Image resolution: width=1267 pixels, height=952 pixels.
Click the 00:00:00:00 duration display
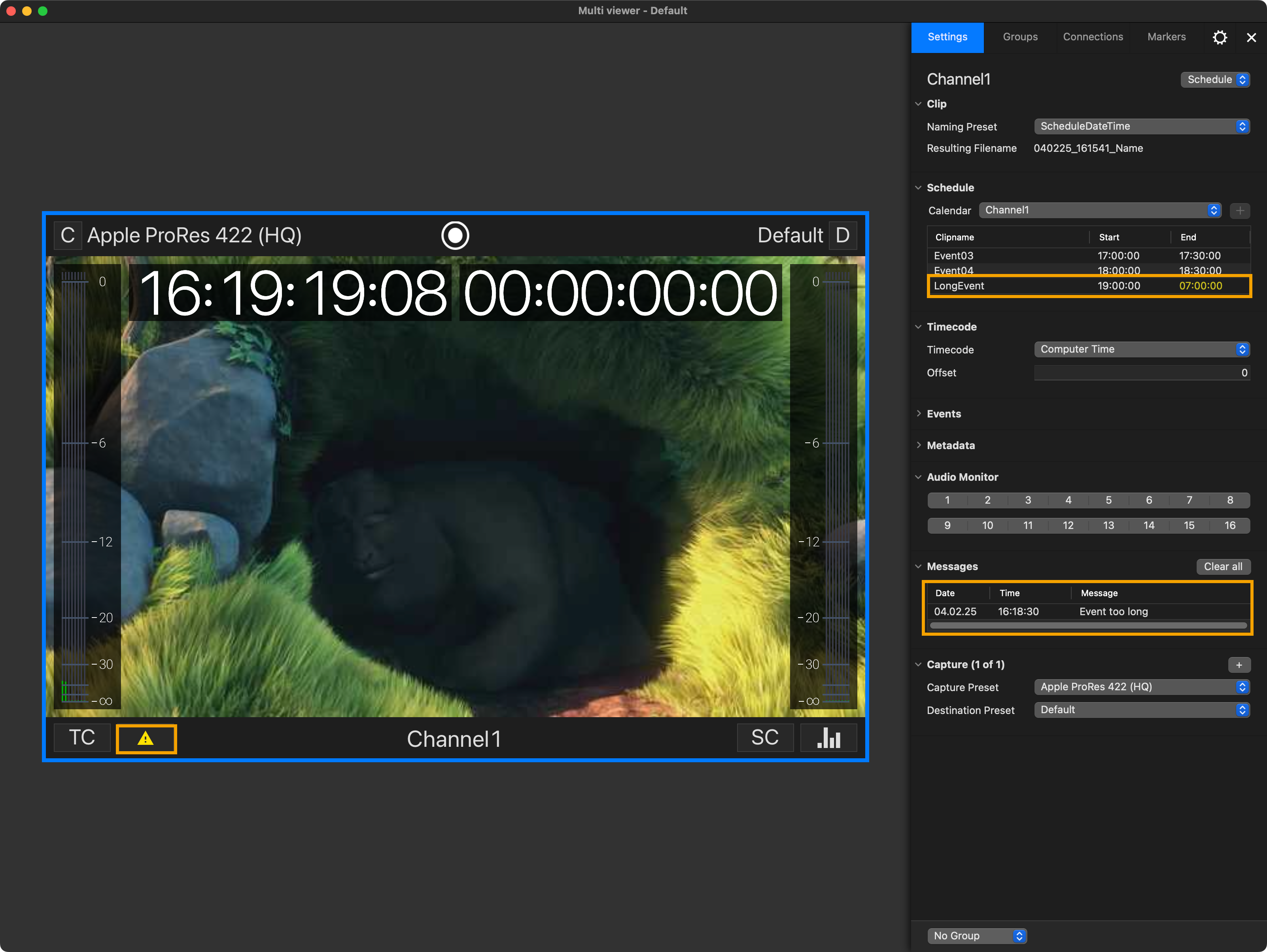pos(620,293)
